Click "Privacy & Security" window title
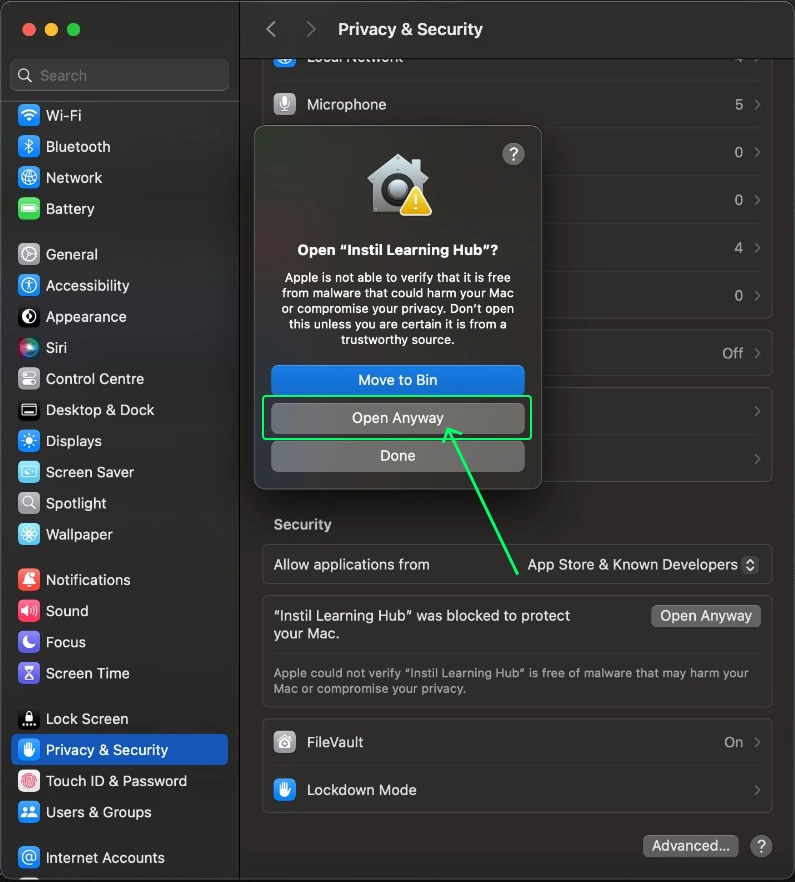 point(410,29)
